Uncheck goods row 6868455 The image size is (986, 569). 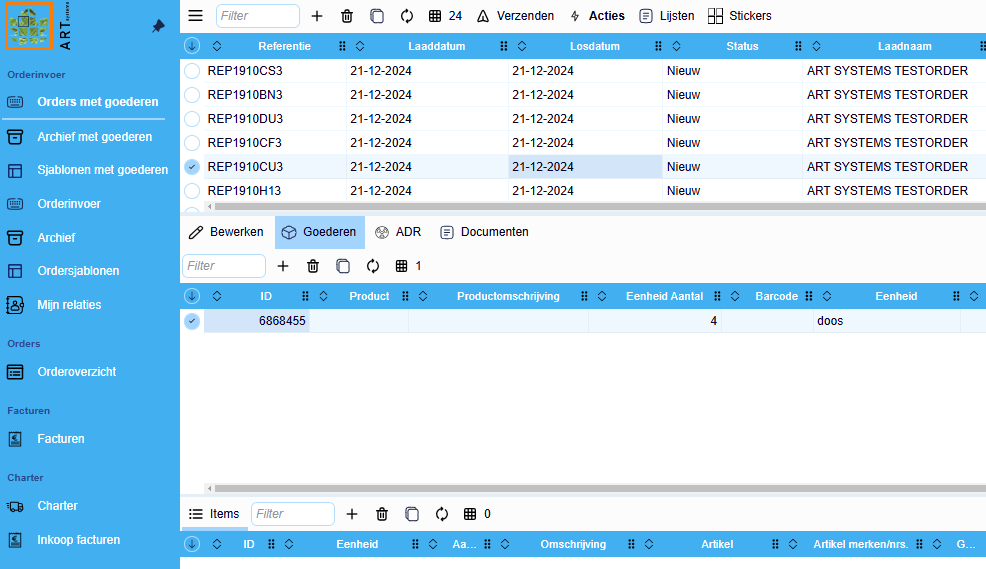pyautogui.click(x=192, y=321)
